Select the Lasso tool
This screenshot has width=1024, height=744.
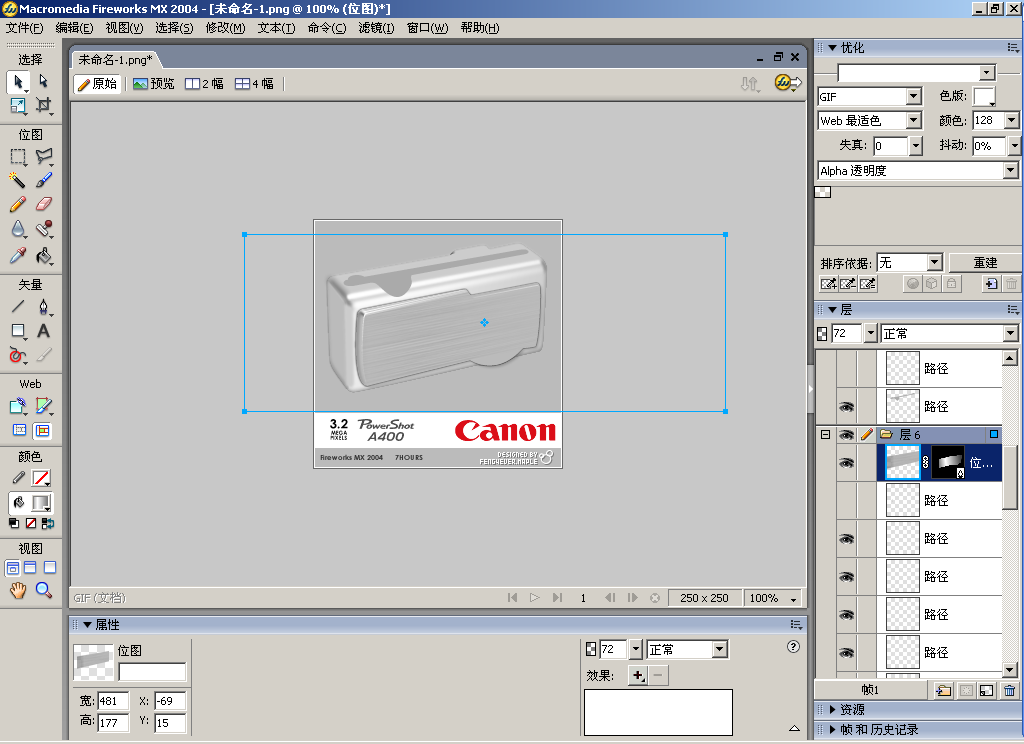tap(43, 156)
